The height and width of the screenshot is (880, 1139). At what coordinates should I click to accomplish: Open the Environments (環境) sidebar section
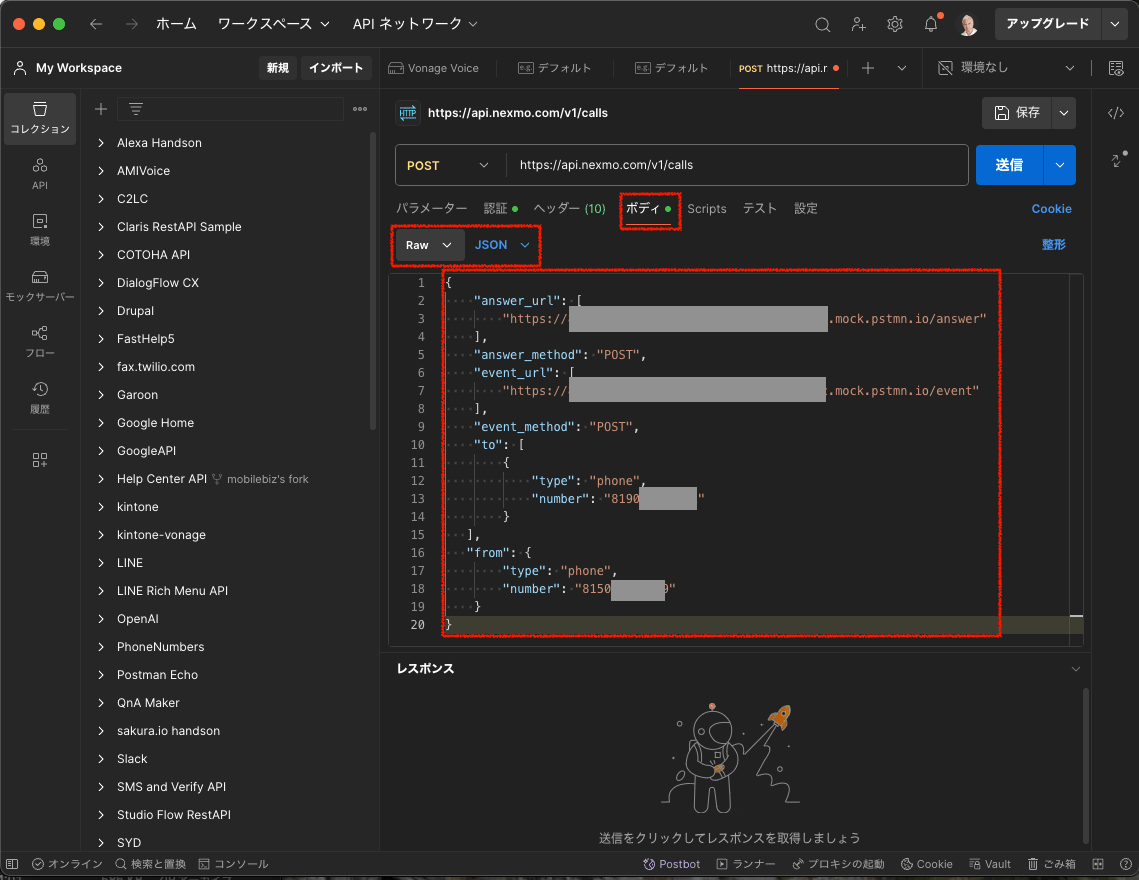pos(40,230)
